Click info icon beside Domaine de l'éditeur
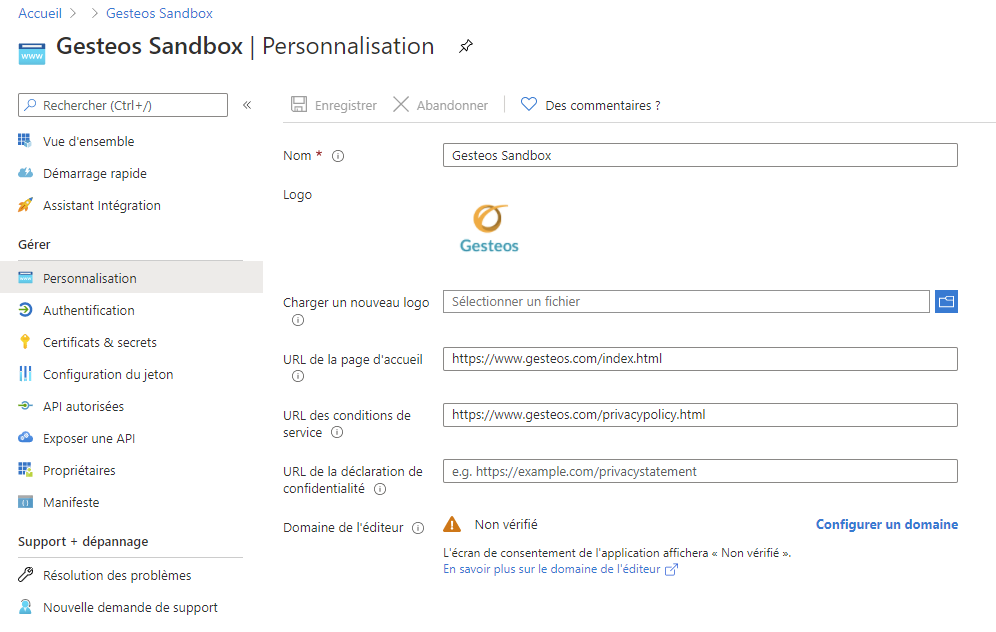This screenshot has height=632, width=996. tap(418, 528)
